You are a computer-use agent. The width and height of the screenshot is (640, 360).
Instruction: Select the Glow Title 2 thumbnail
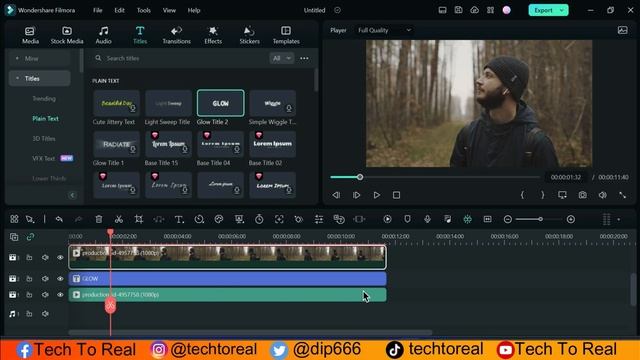(x=220, y=103)
